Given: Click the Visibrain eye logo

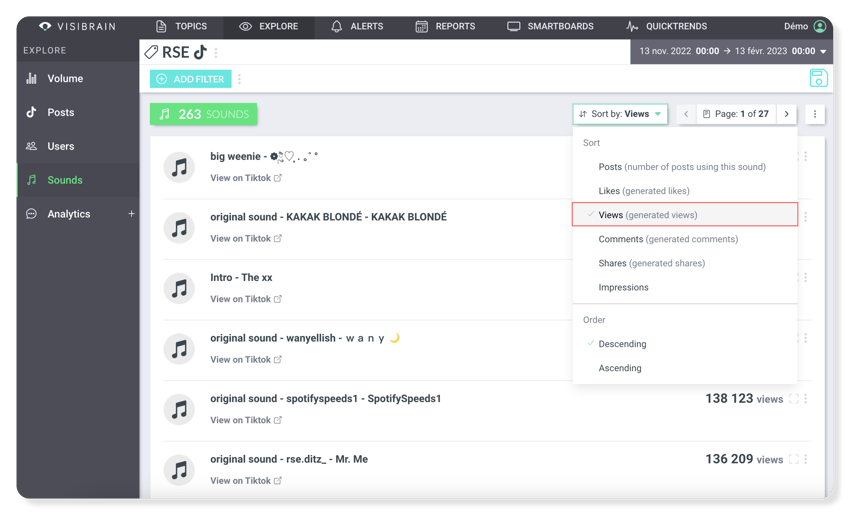Looking at the screenshot, I should pos(45,26).
